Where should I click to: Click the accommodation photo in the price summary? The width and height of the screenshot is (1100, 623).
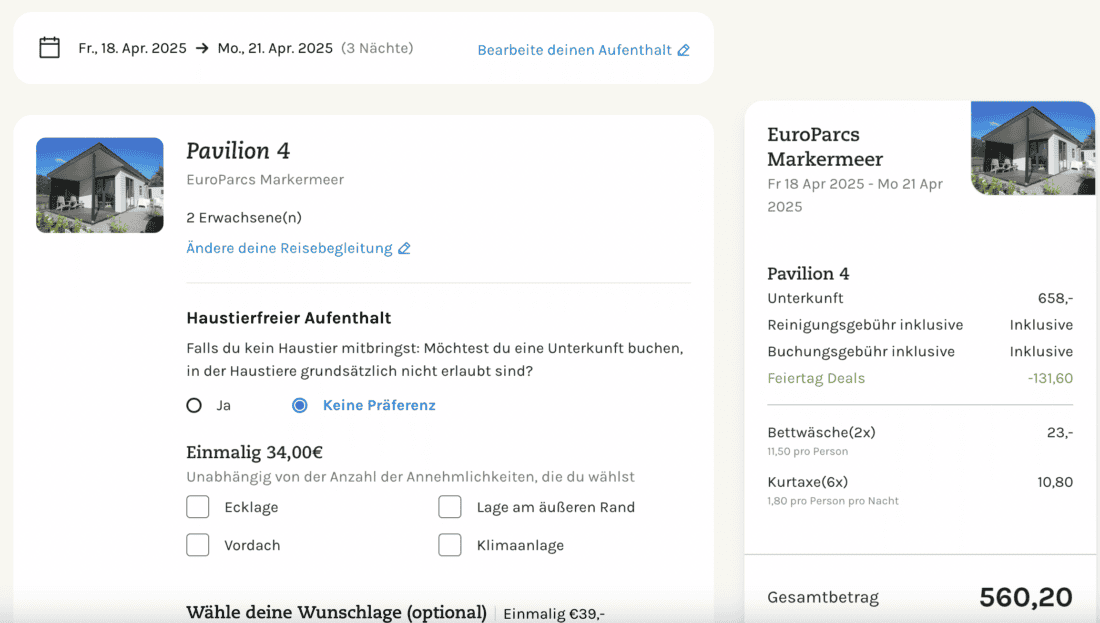[1032, 148]
